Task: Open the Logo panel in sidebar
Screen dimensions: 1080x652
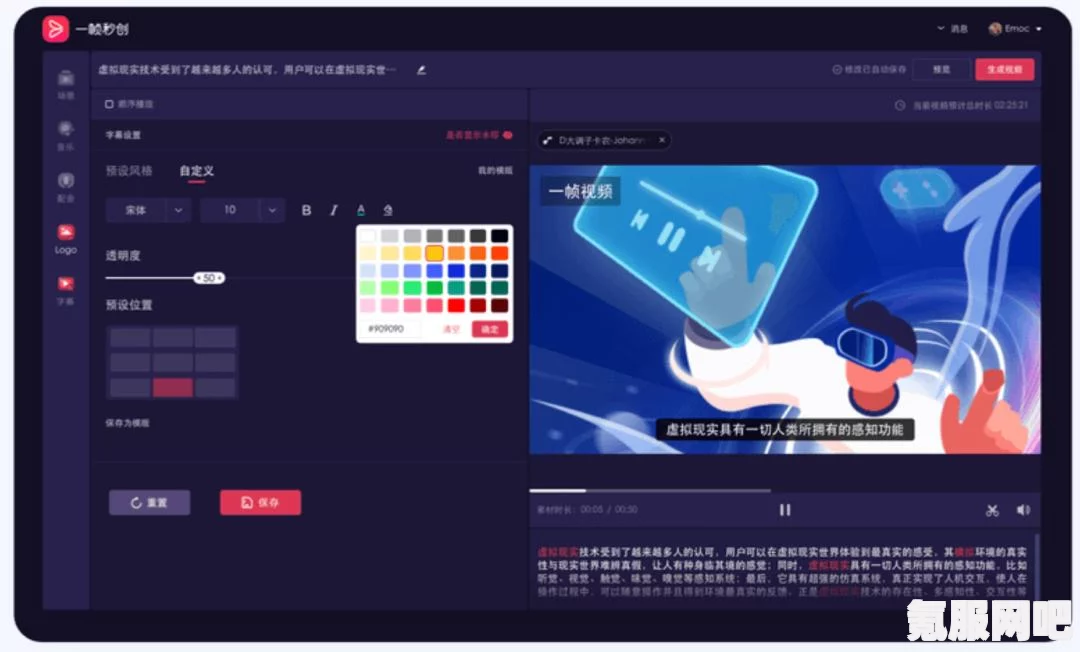Action: pyautogui.click(x=65, y=238)
